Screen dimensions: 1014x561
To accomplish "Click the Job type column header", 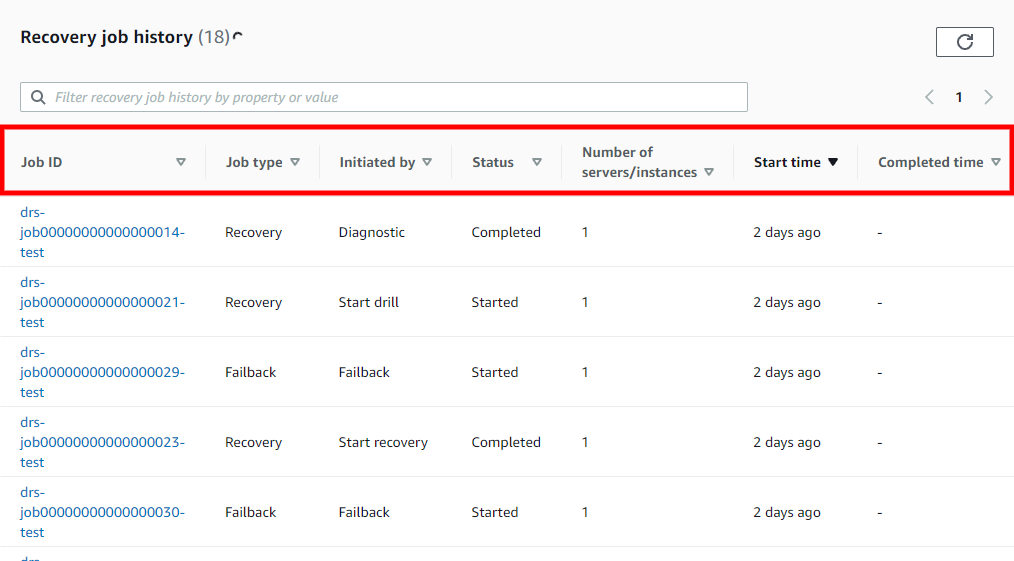I will tap(254, 162).
